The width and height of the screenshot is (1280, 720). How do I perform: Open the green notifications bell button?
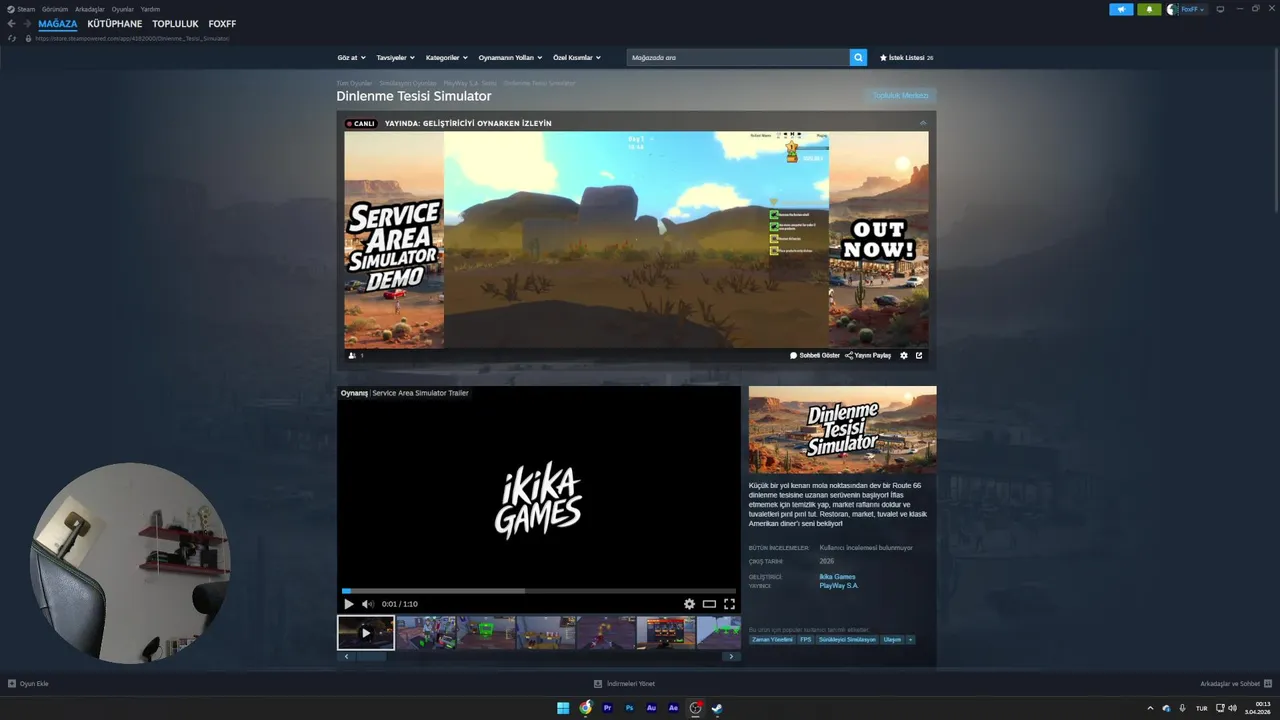1149,9
